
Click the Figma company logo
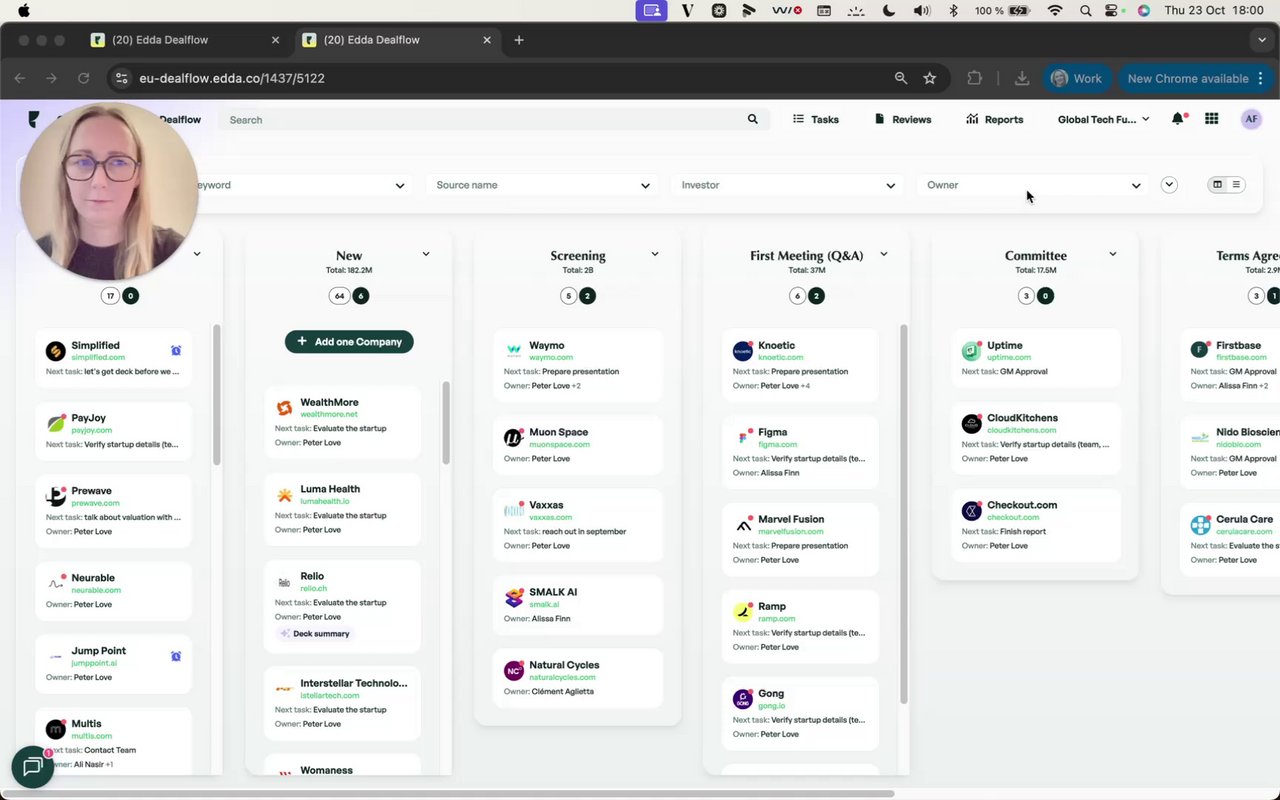743,438
